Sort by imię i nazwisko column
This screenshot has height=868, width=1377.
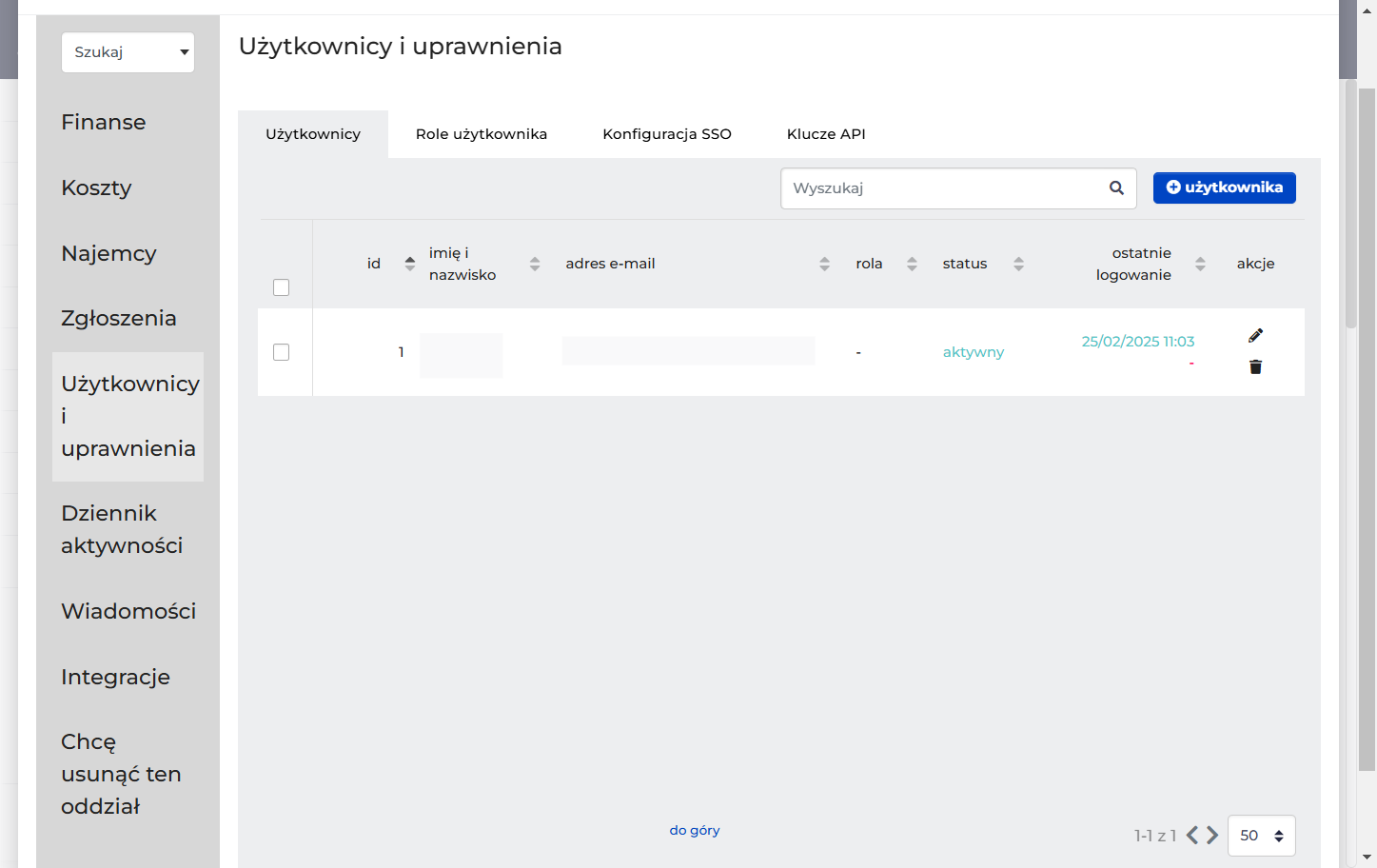coord(535,264)
